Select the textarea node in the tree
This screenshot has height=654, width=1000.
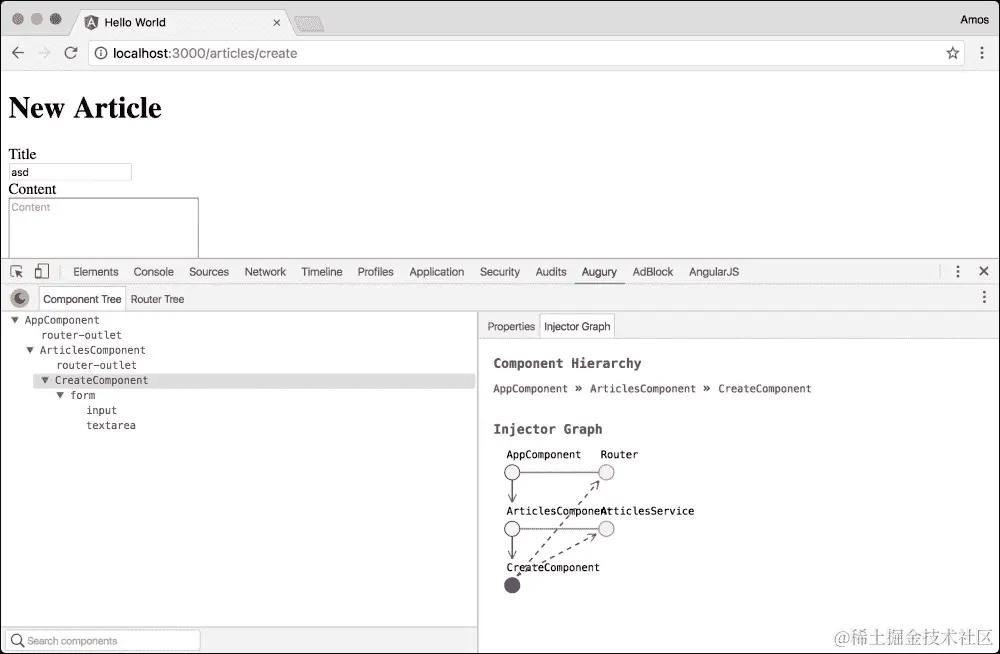111,426
